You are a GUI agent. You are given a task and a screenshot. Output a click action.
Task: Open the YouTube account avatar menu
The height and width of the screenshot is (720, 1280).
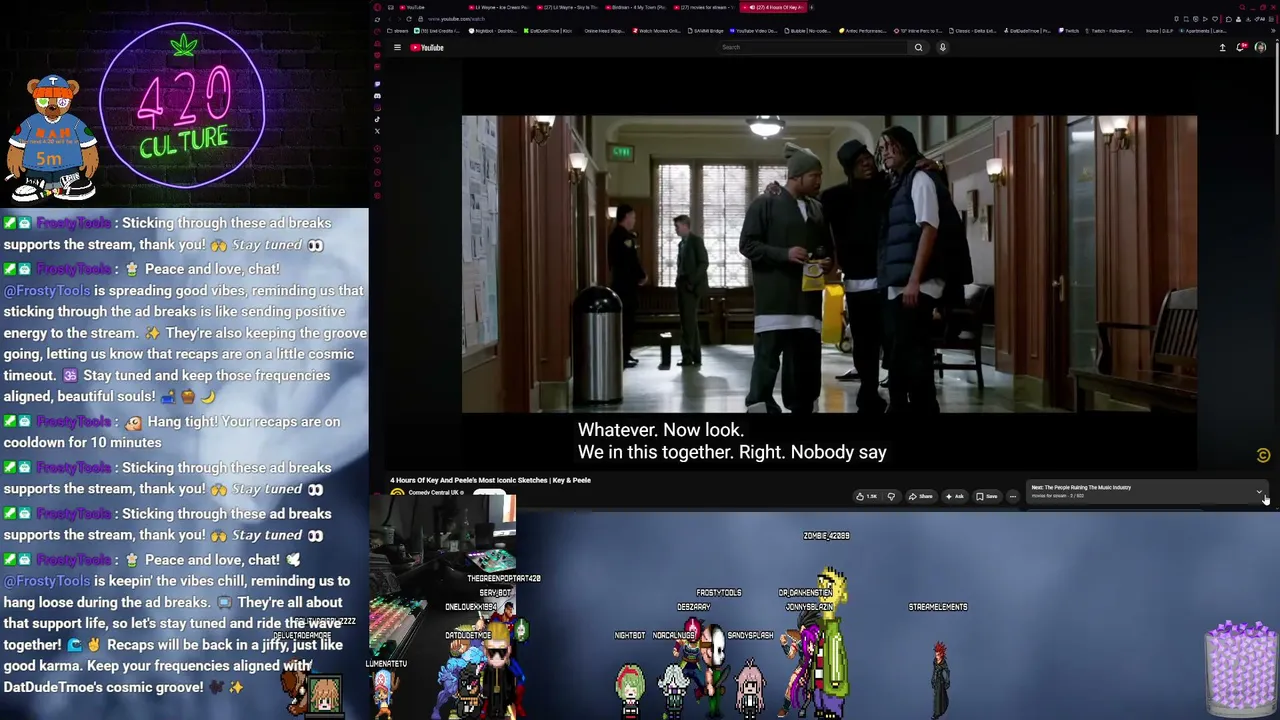click(x=1260, y=47)
